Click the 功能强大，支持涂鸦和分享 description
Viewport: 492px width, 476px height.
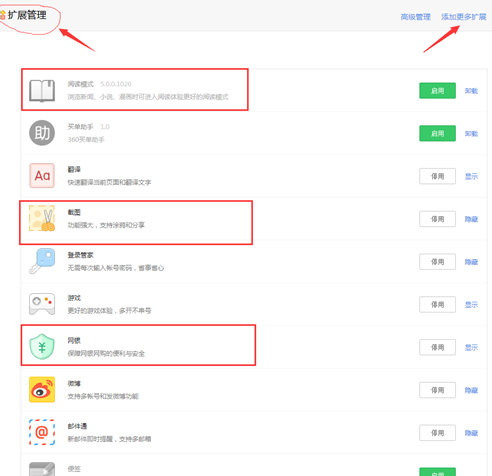(106, 225)
